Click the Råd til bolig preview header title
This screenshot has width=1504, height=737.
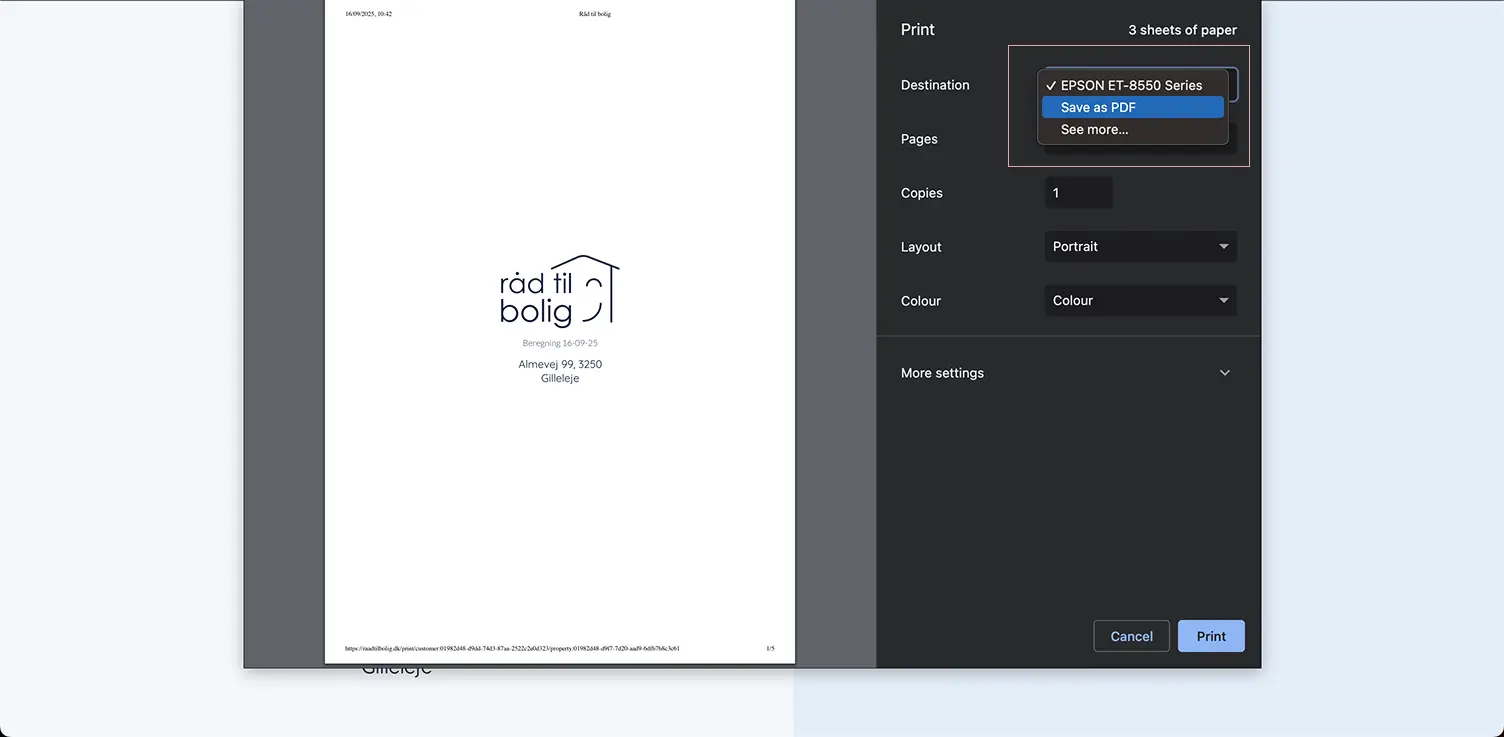tap(594, 14)
